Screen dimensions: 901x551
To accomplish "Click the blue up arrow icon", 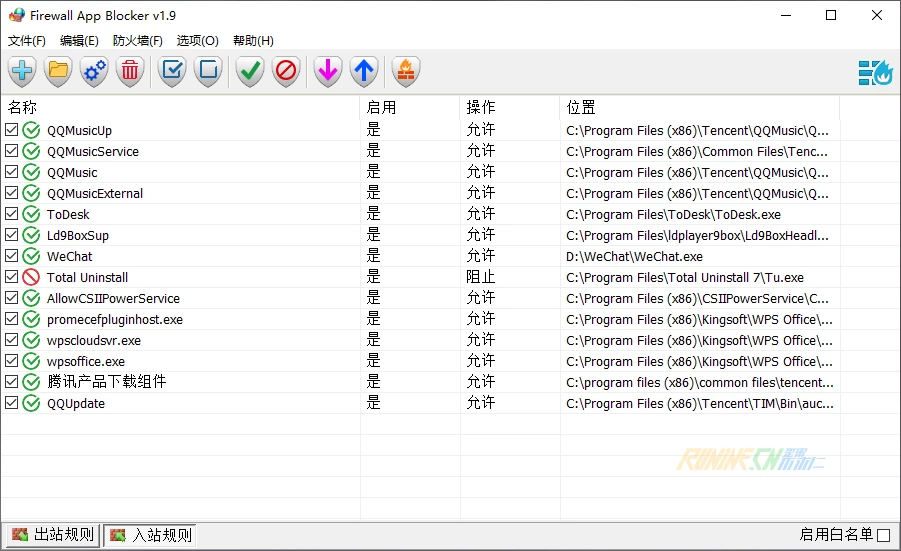I will coord(364,71).
